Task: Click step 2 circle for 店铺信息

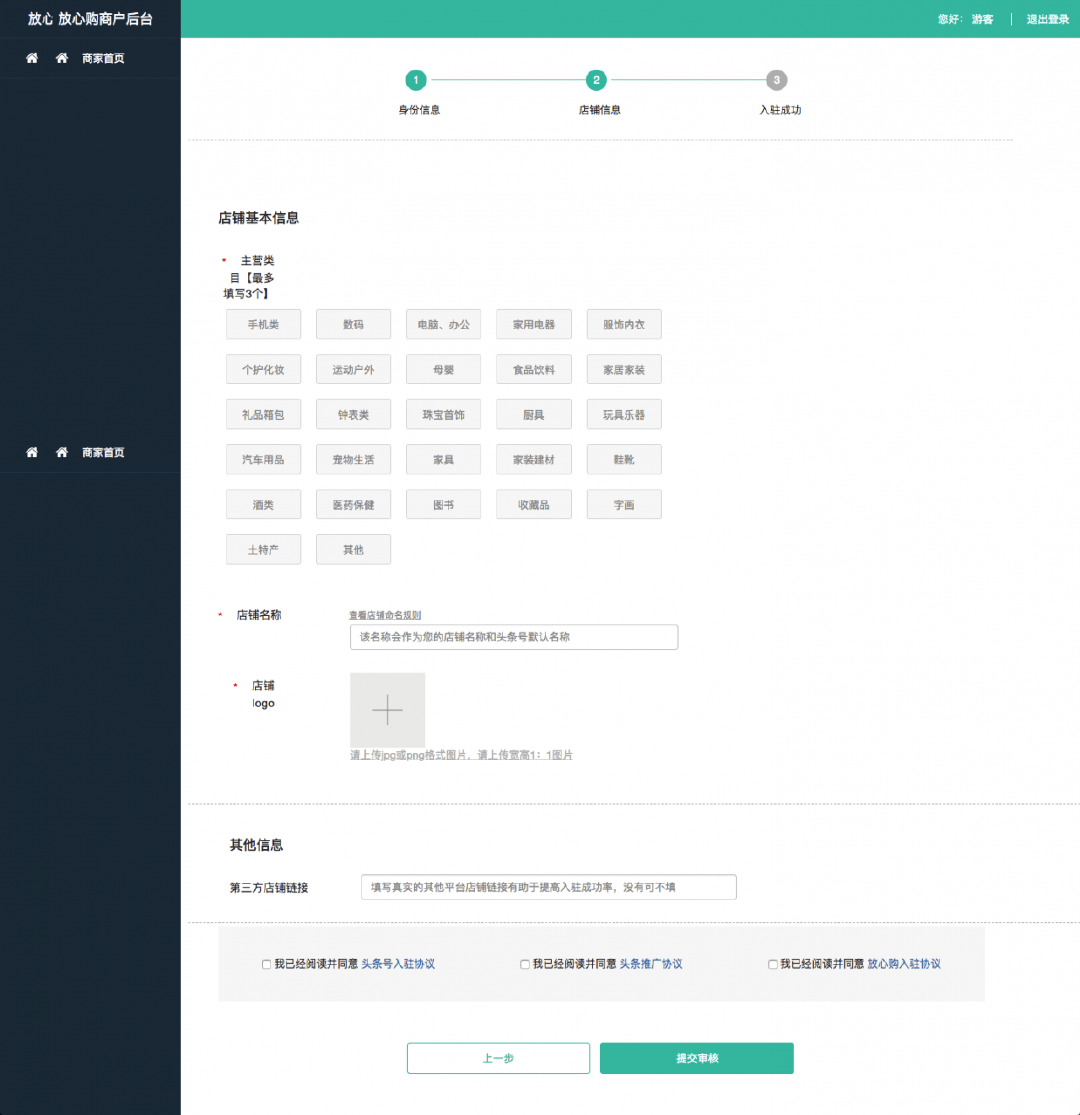Action: pyautogui.click(x=596, y=80)
